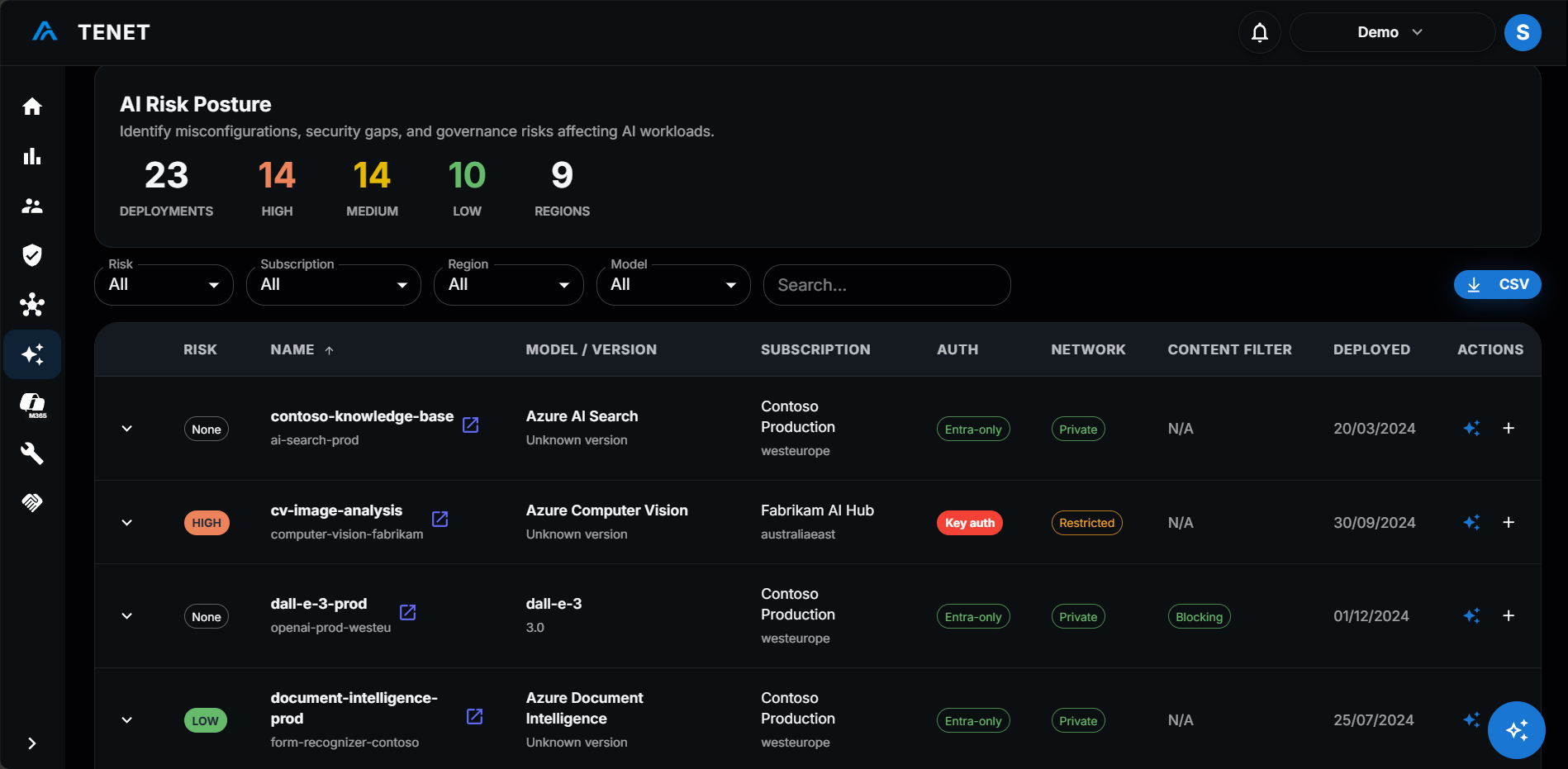Sort by the DEPLOYED column header
The height and width of the screenshot is (769, 1568).
[x=1371, y=349]
